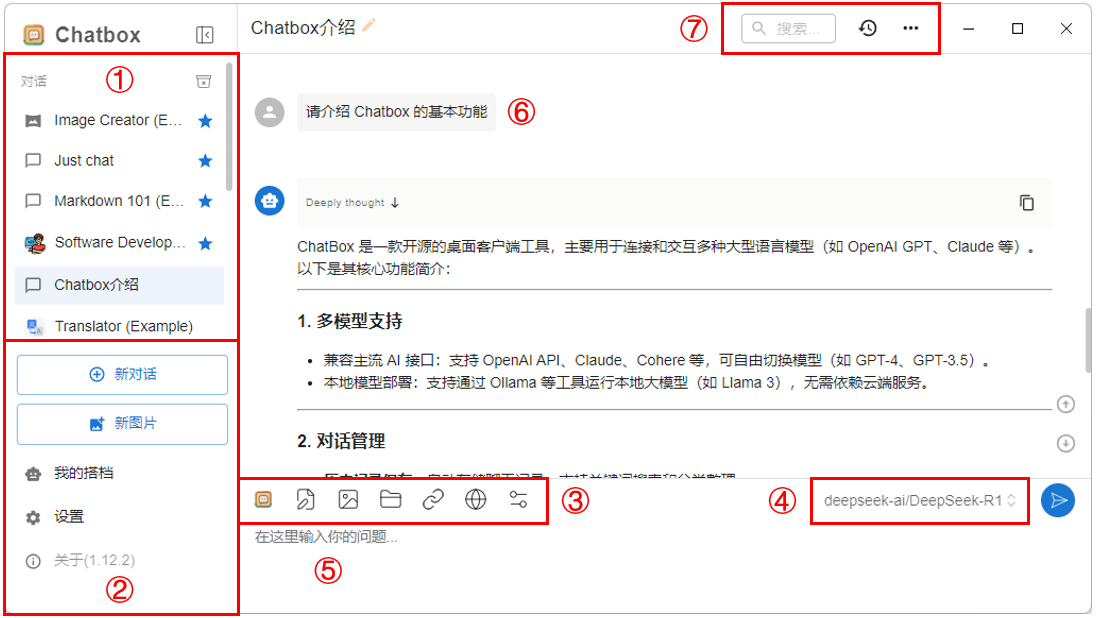Expand the Deeply thought section
1096x618 pixels.
(x=352, y=203)
